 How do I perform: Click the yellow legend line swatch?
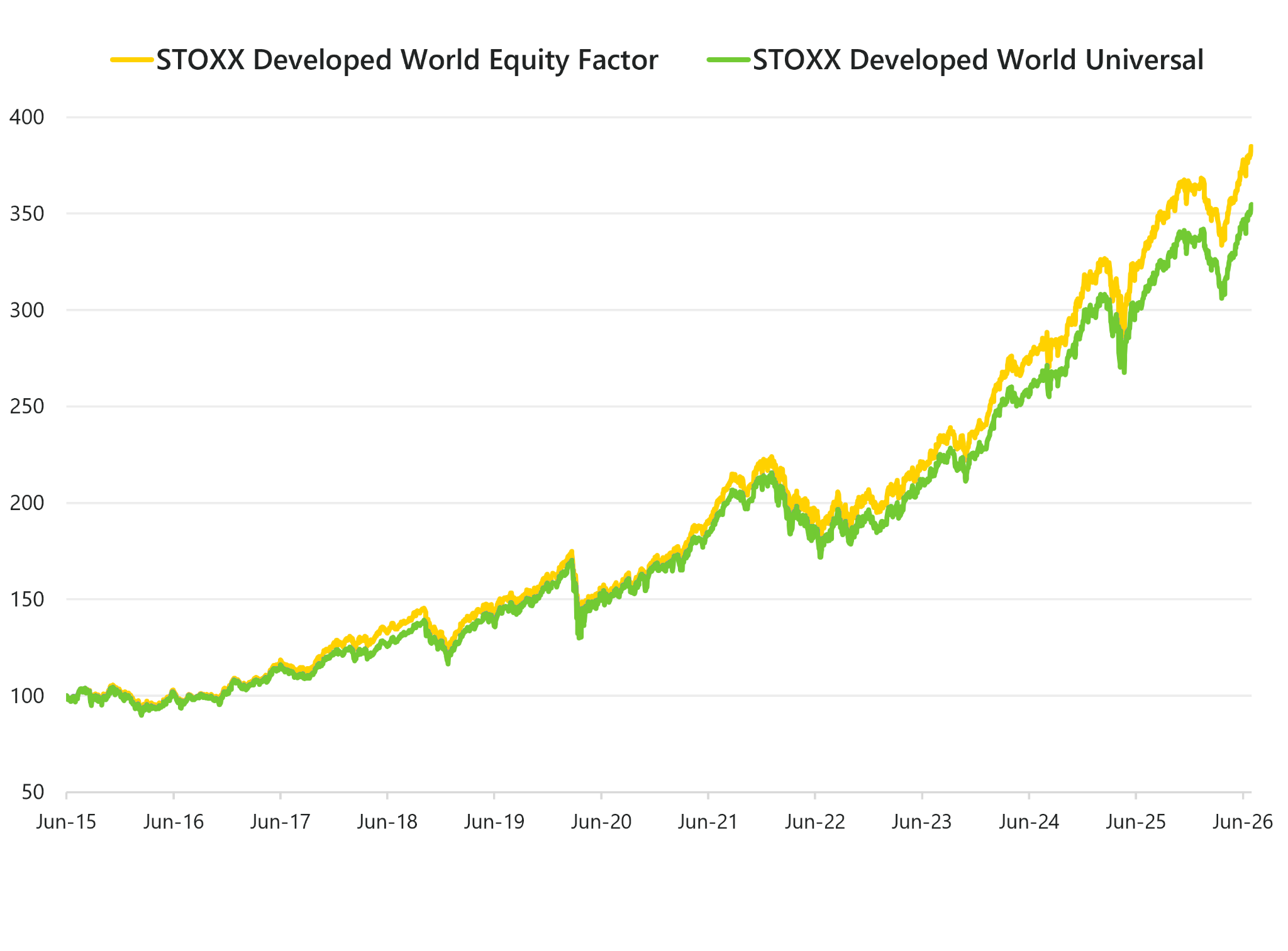pos(132,60)
